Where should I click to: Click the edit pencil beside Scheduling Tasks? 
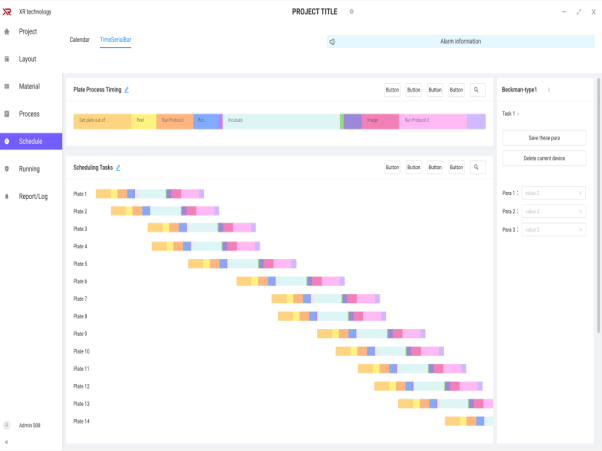(x=116, y=168)
